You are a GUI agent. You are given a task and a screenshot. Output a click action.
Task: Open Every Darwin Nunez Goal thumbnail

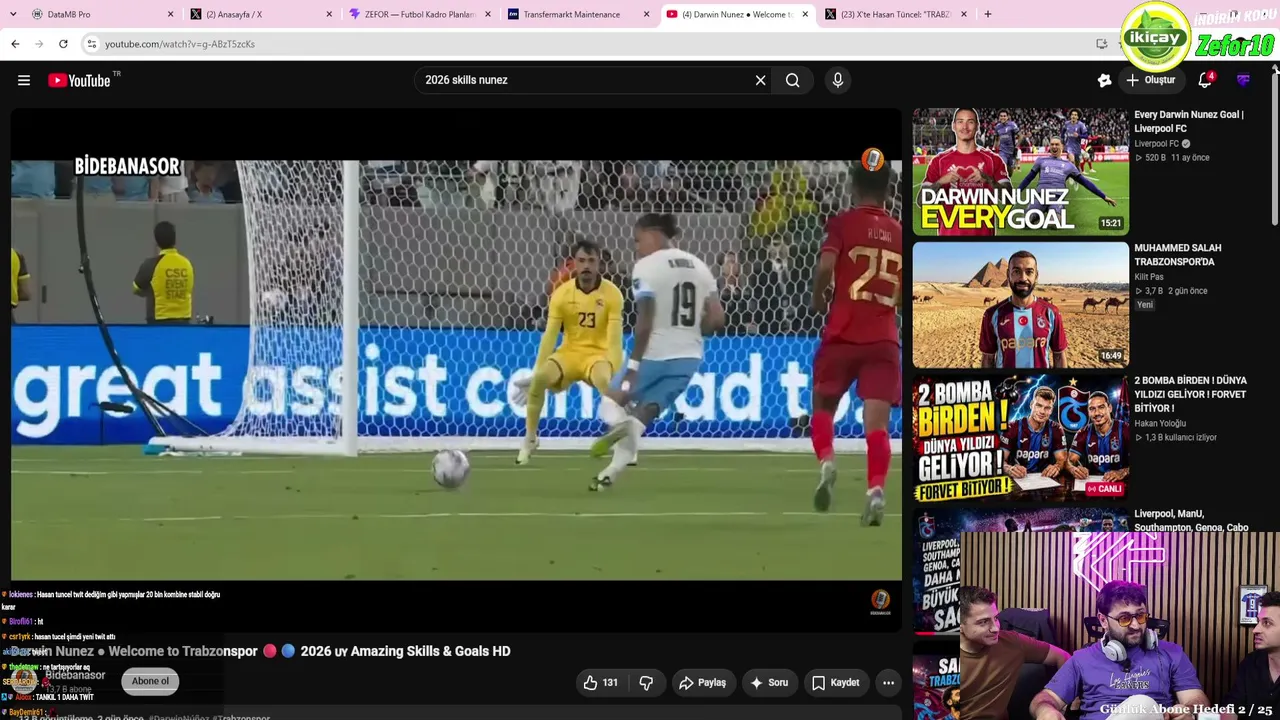(1020, 172)
